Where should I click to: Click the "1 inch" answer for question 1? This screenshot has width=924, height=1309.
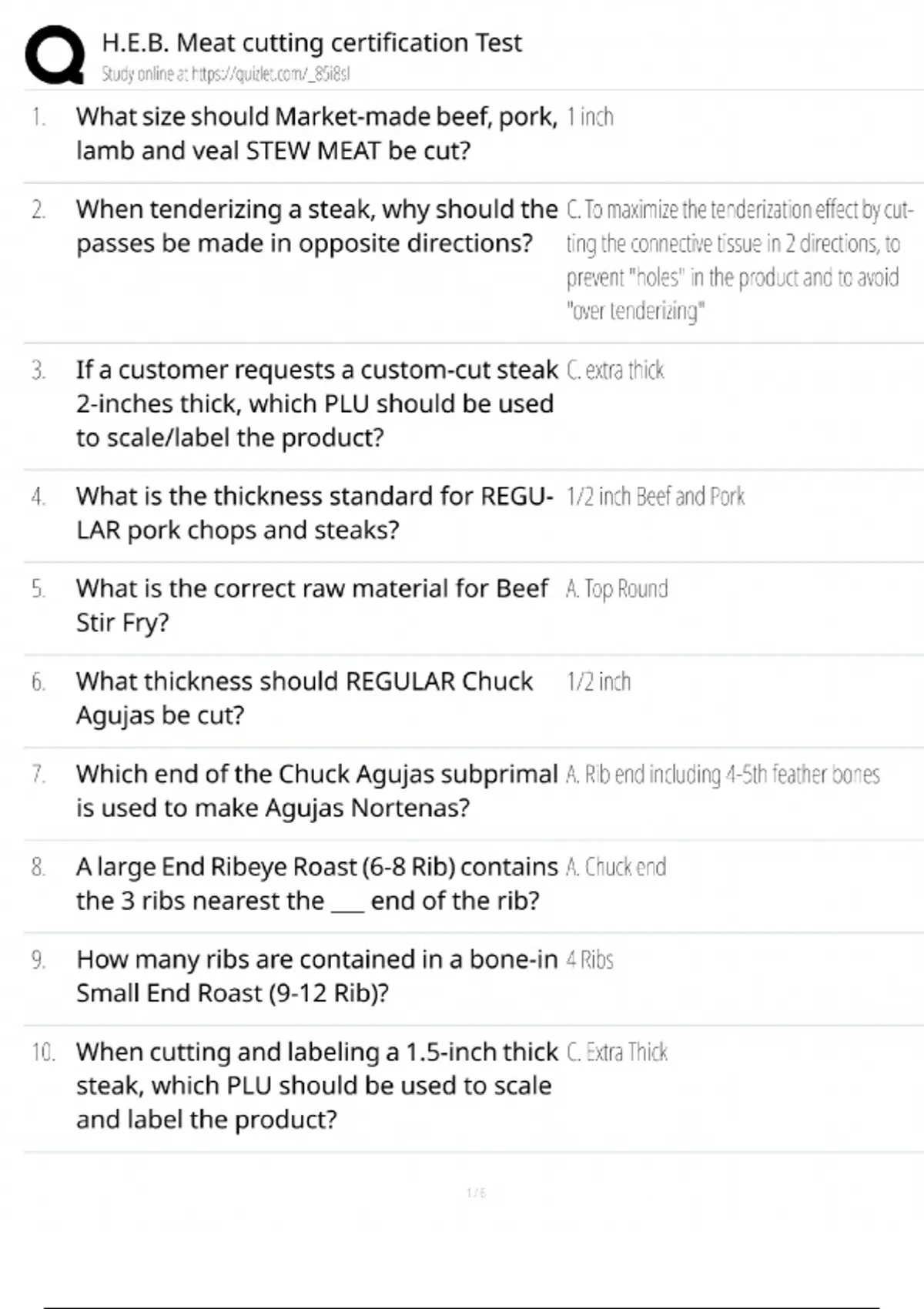[x=590, y=117]
